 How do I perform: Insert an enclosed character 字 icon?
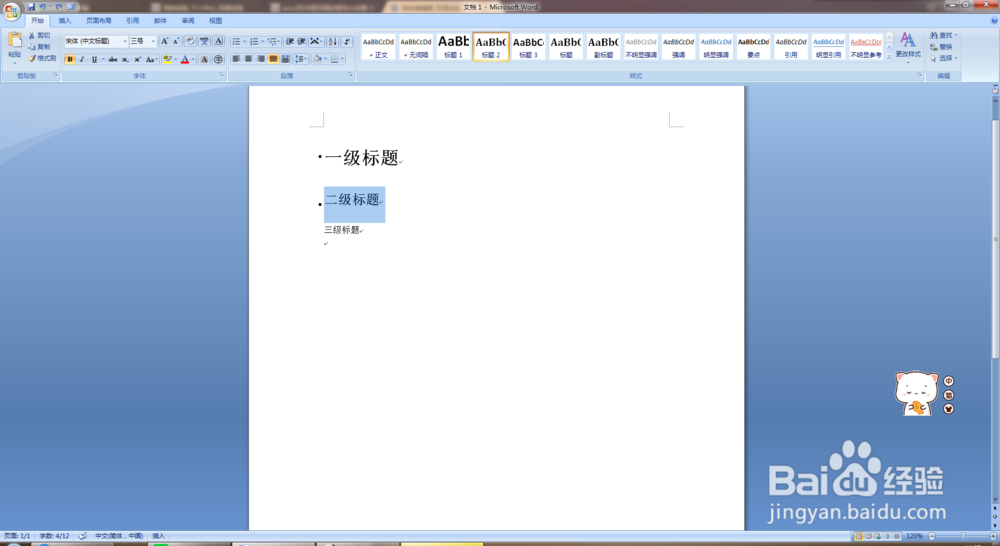coord(218,59)
